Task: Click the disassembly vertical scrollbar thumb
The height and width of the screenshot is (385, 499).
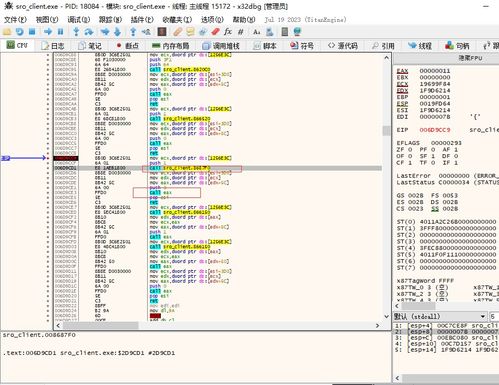Action: pyautogui.click(x=386, y=131)
